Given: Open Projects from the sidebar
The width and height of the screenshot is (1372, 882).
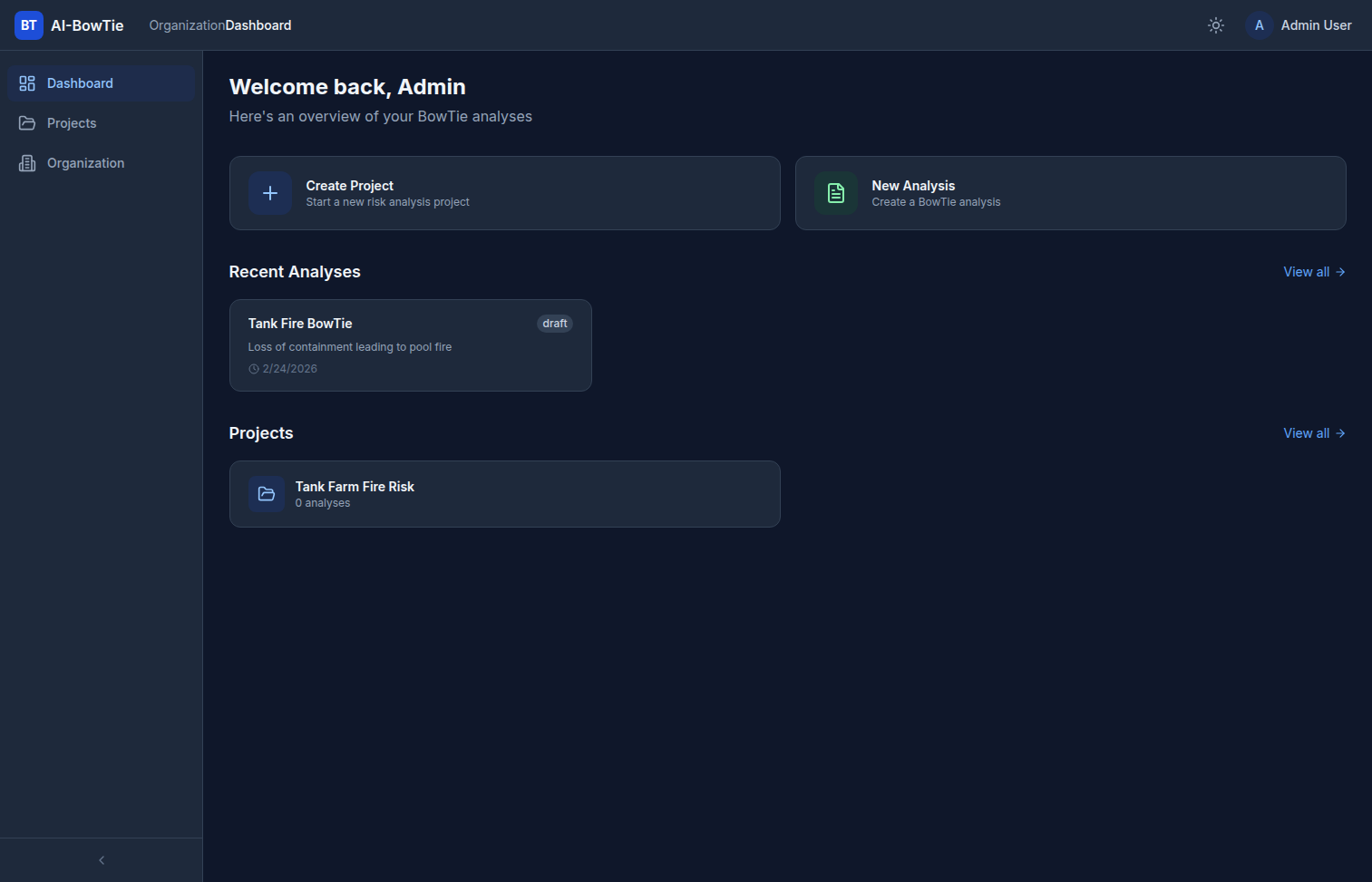Looking at the screenshot, I should click(72, 123).
